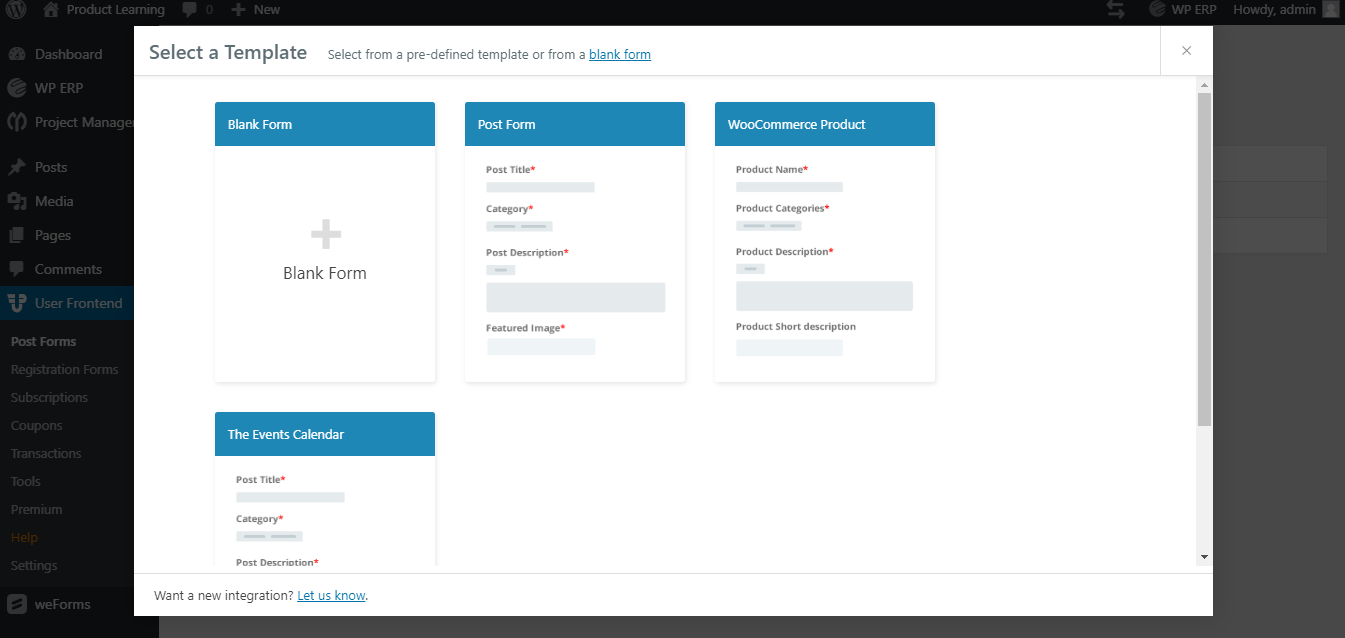Click the Post Form template preview

(575, 263)
